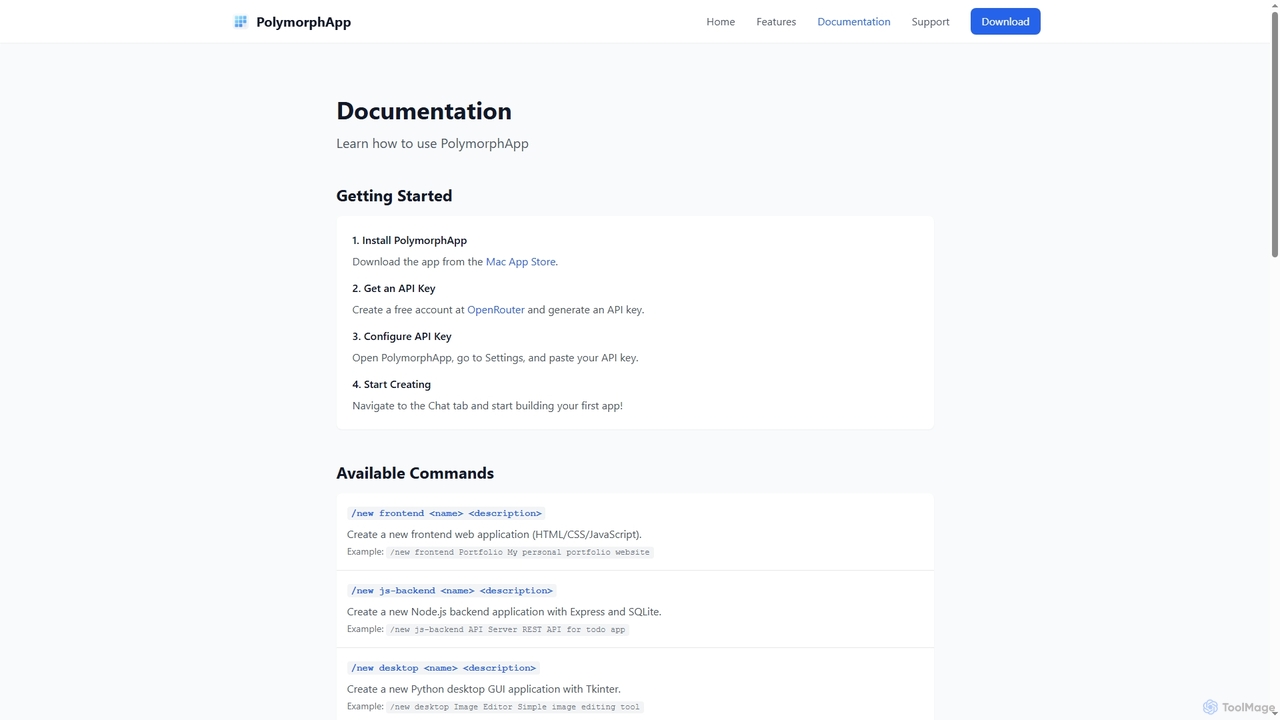The height and width of the screenshot is (720, 1280).
Task: Click 'Create a new frontend web application' description
Action: (x=494, y=535)
